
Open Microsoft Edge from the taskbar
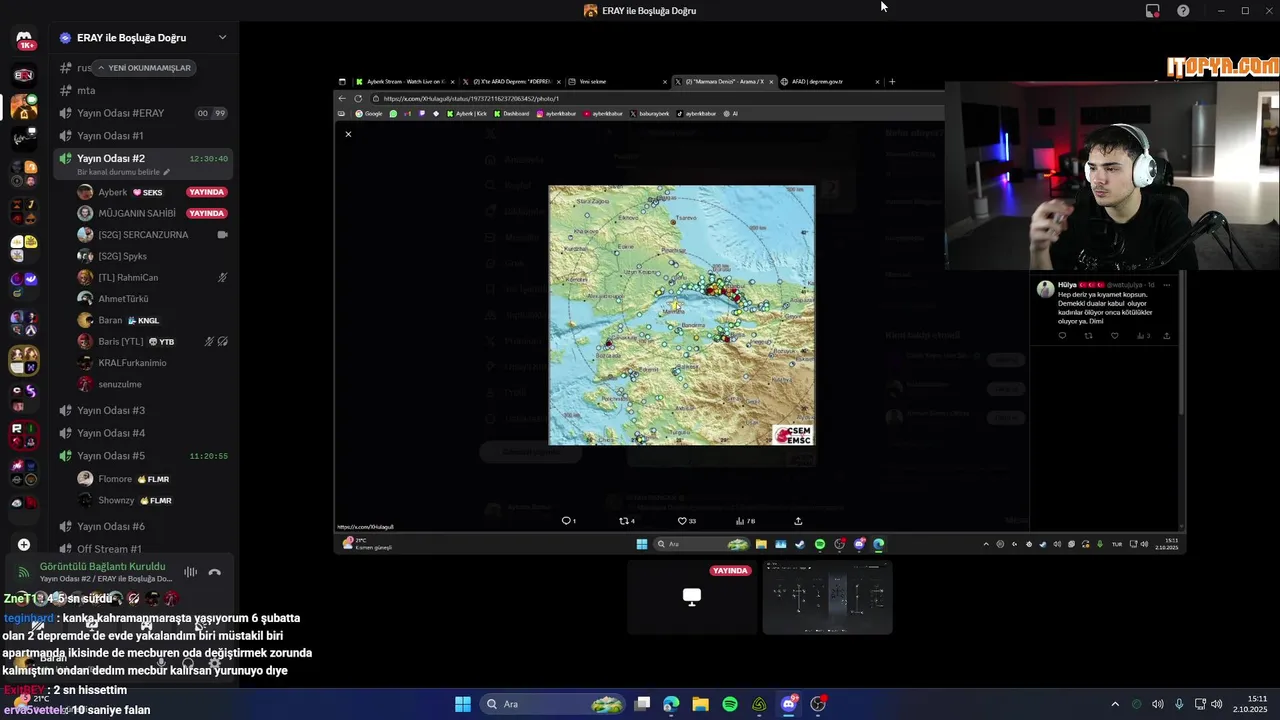671,704
